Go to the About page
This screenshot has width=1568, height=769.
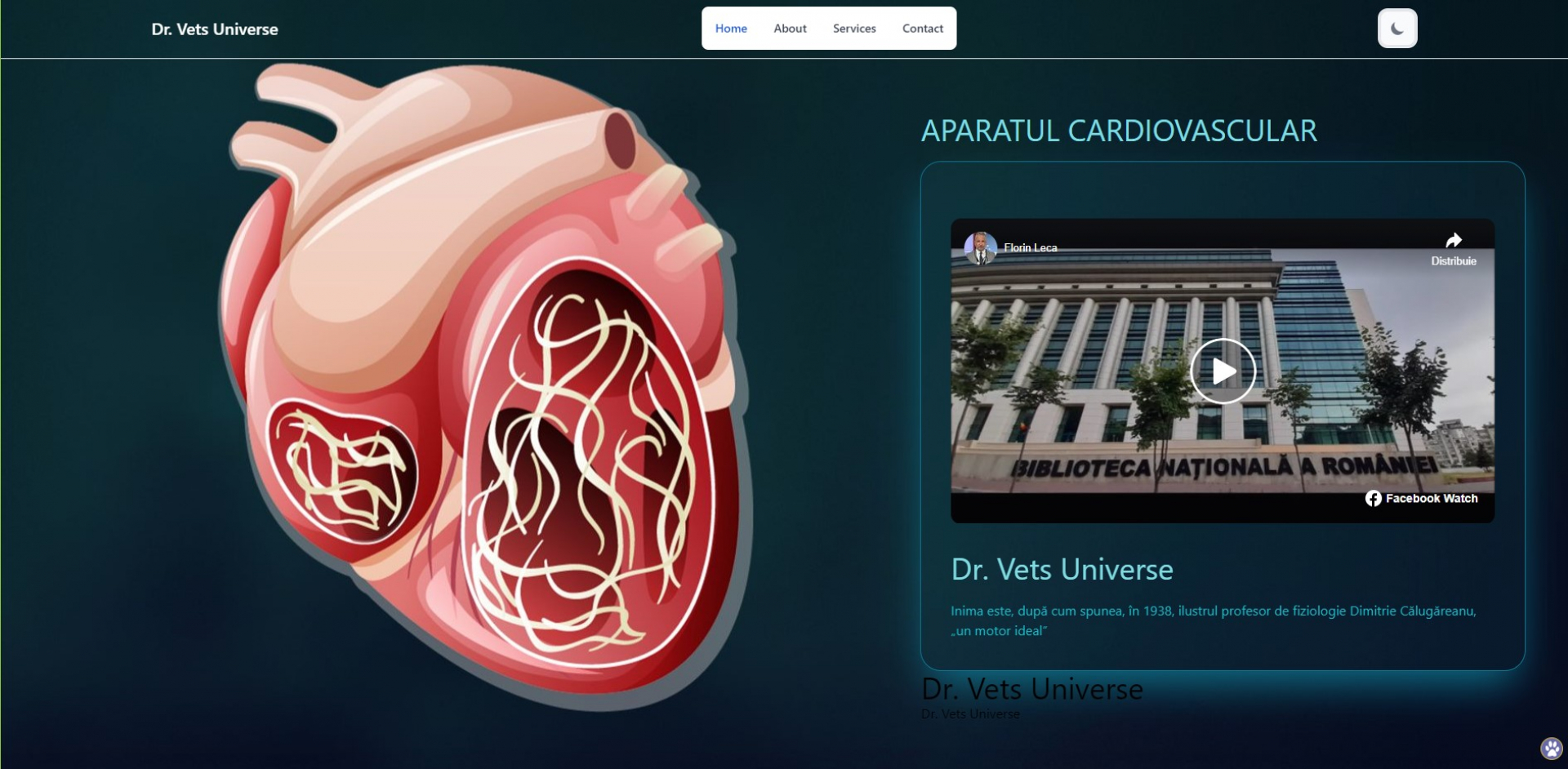point(790,29)
